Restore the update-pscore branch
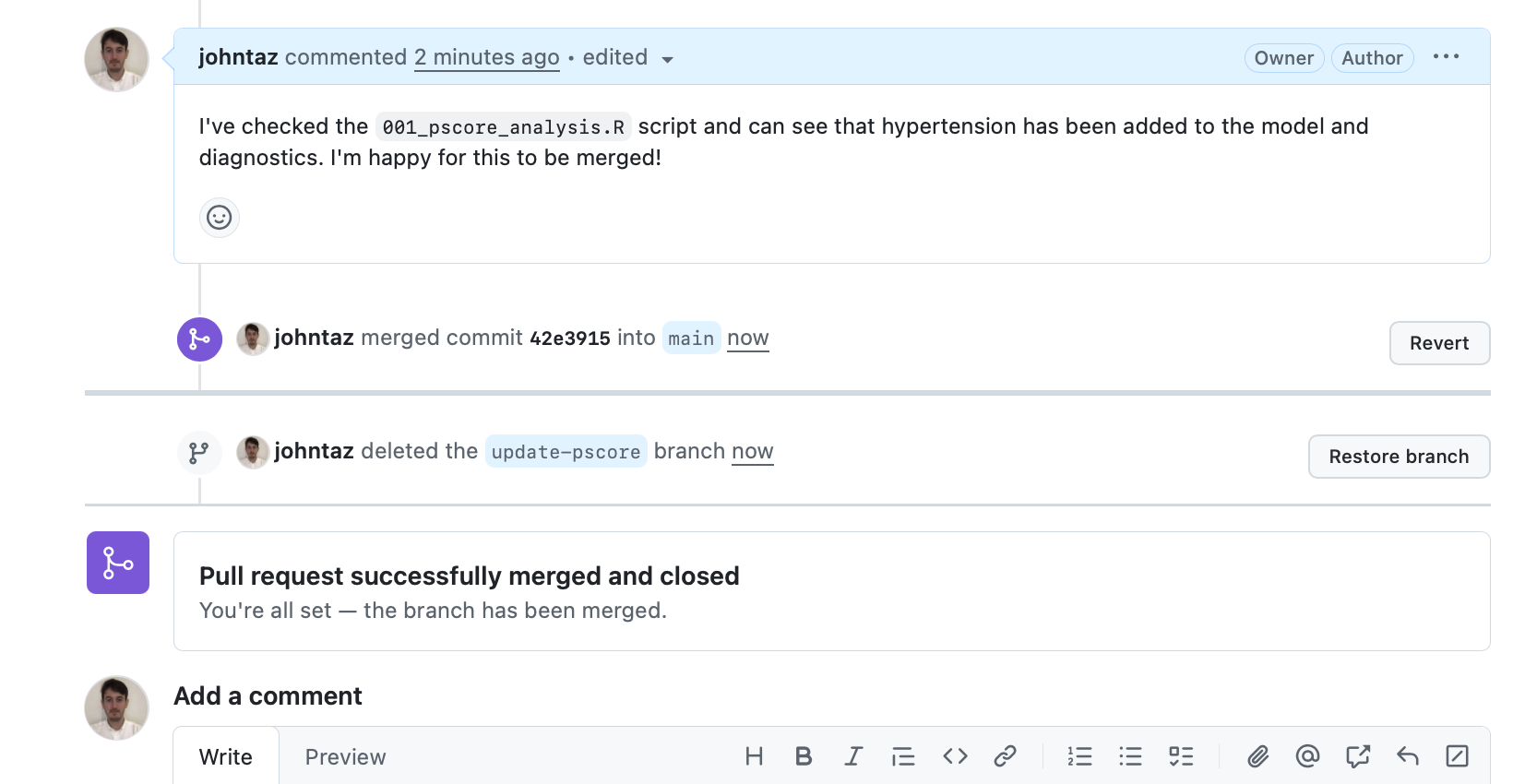The height and width of the screenshot is (784, 1513). point(1398,457)
